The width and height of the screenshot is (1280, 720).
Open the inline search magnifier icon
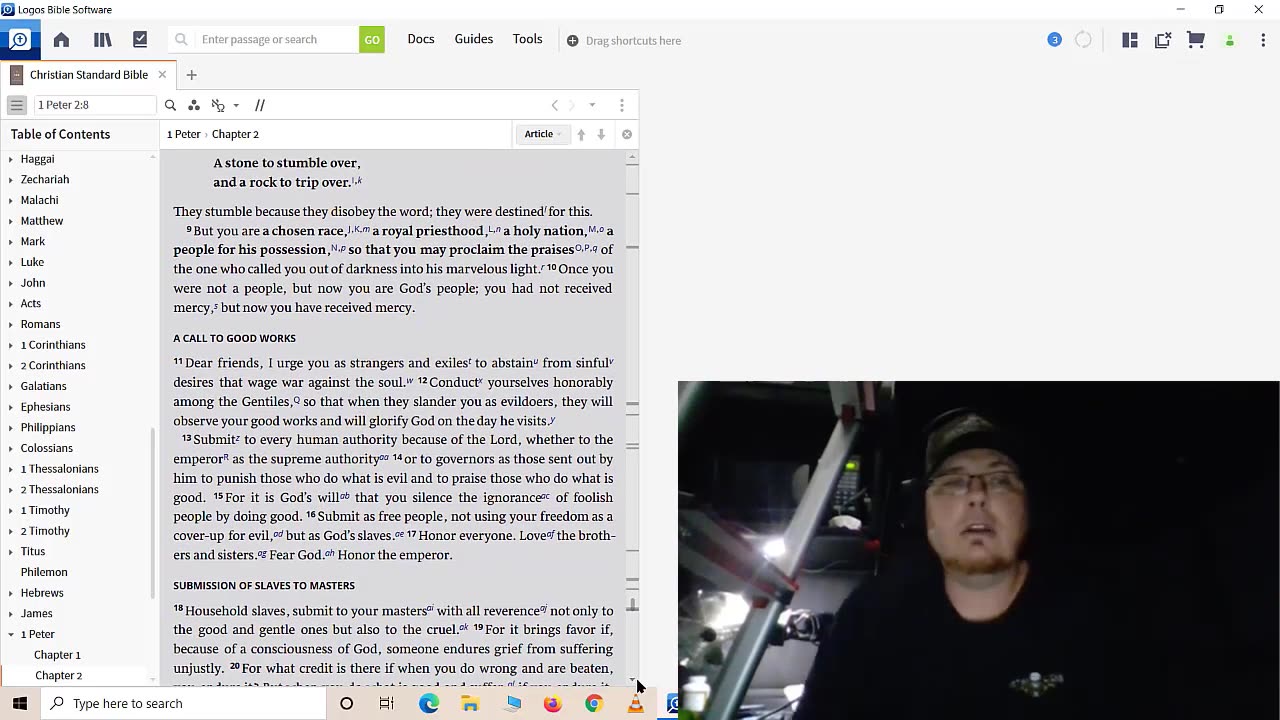click(170, 105)
